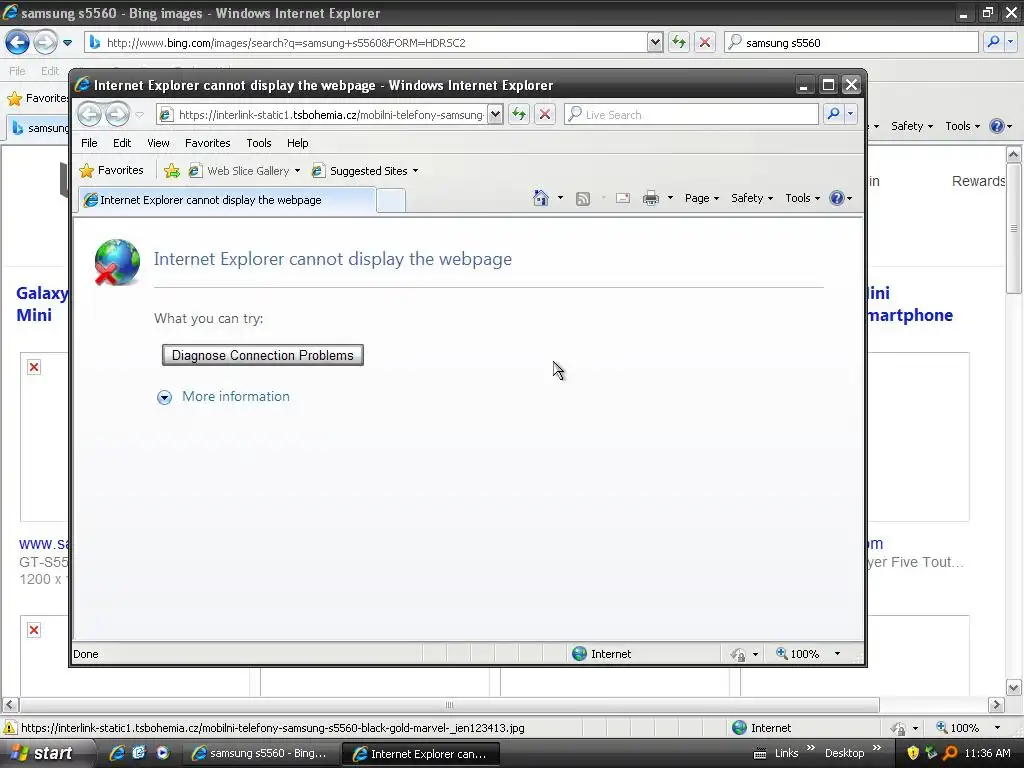1024x768 pixels.
Task: Click Internet zone in front window status bar
Action: pyautogui.click(x=601, y=654)
